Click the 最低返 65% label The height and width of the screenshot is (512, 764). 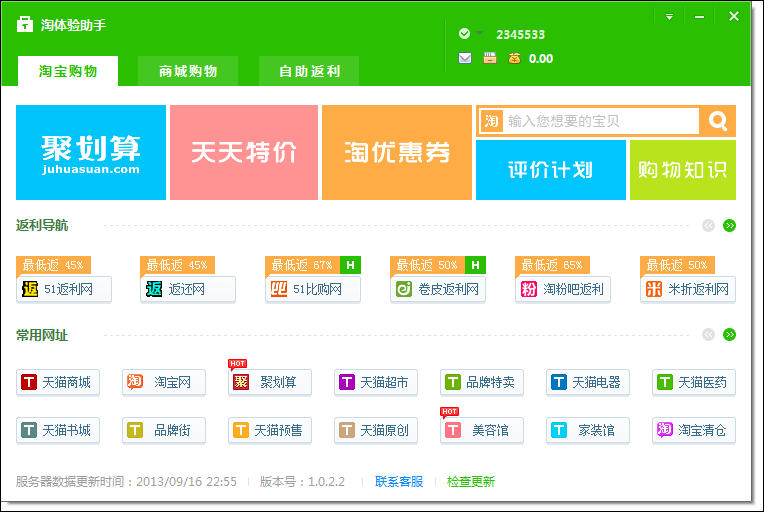point(552,265)
